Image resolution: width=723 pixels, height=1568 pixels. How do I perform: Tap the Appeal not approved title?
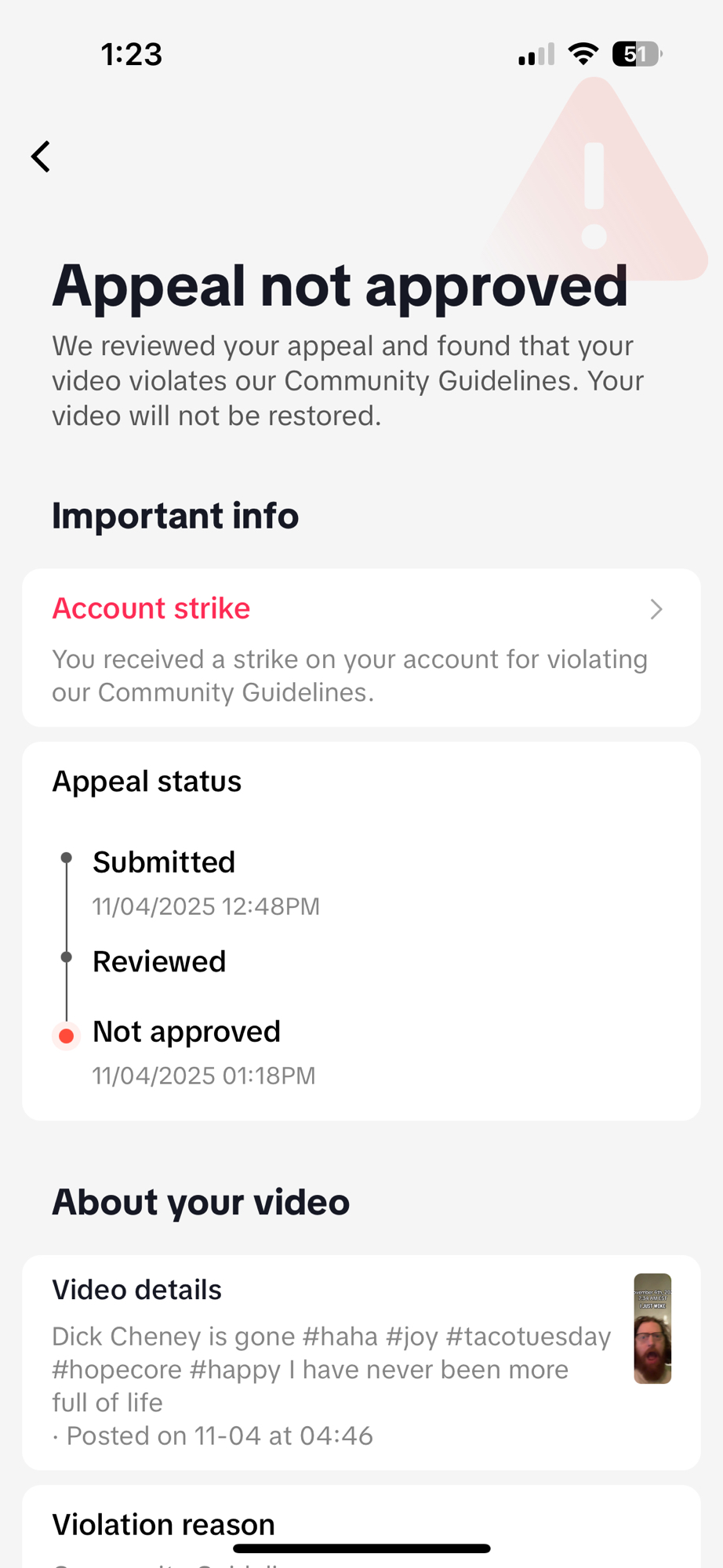(x=340, y=285)
